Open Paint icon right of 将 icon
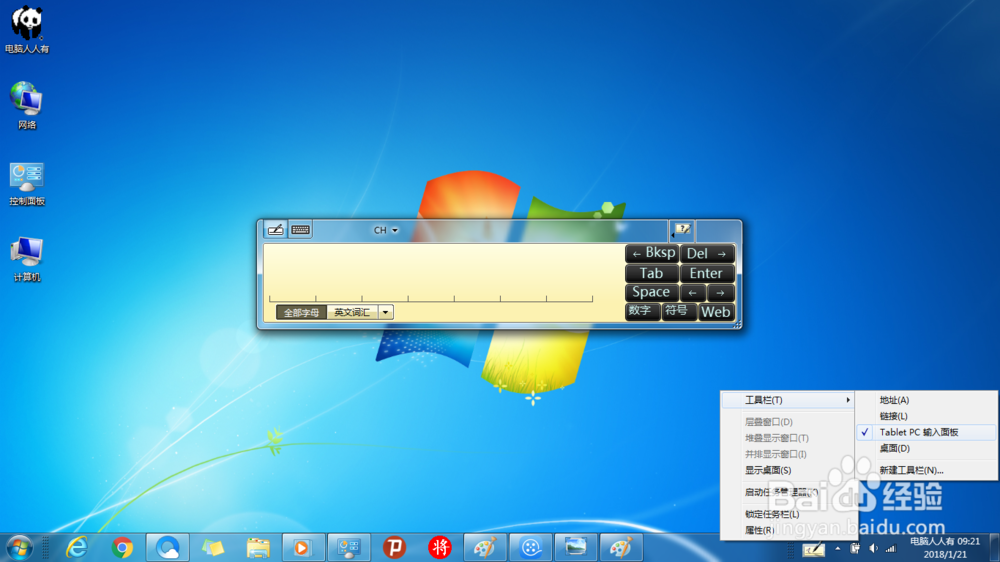The height and width of the screenshot is (562, 1000). 485,548
